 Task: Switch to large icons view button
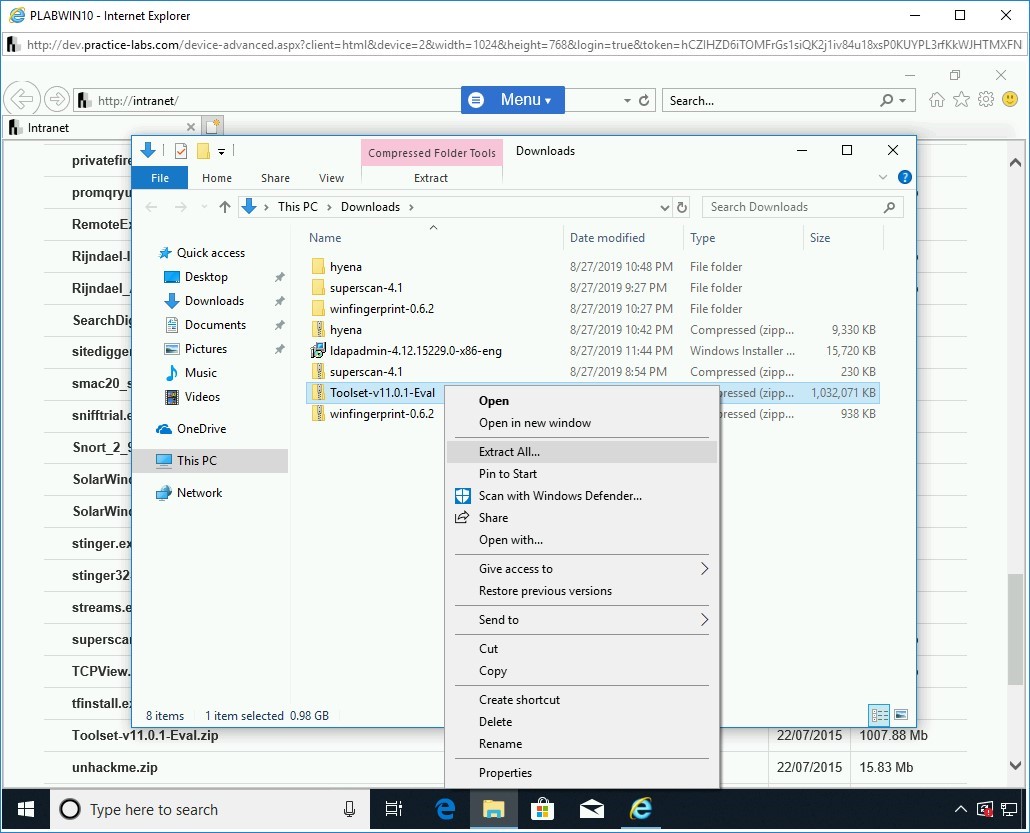pos(901,715)
